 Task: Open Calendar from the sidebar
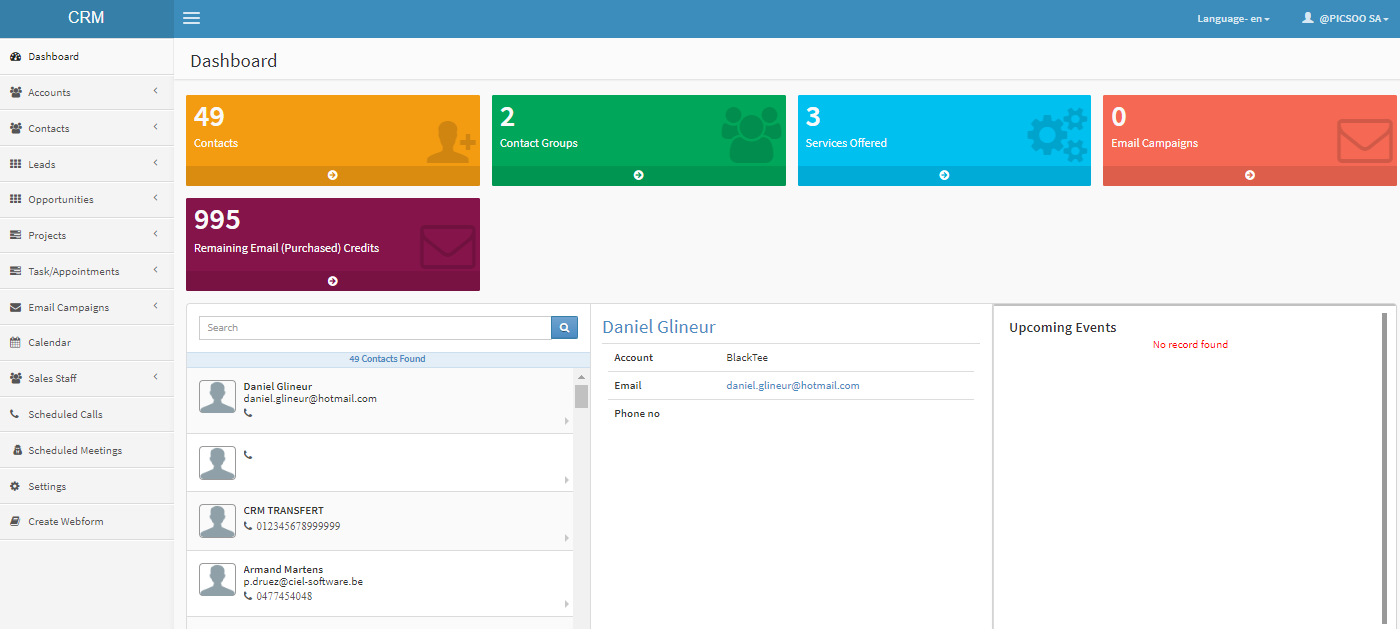(x=87, y=343)
